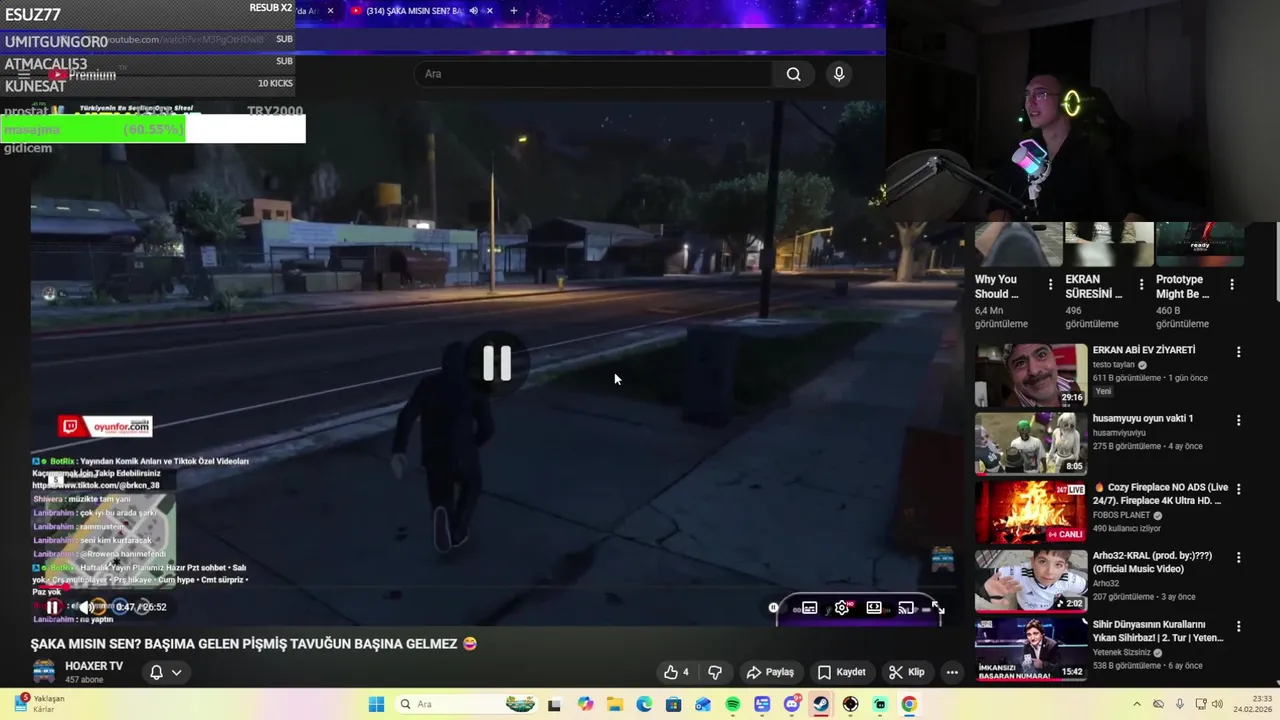Open HOAXER TV channel name link
Screen dimensions: 1280x720
[x=94, y=666]
